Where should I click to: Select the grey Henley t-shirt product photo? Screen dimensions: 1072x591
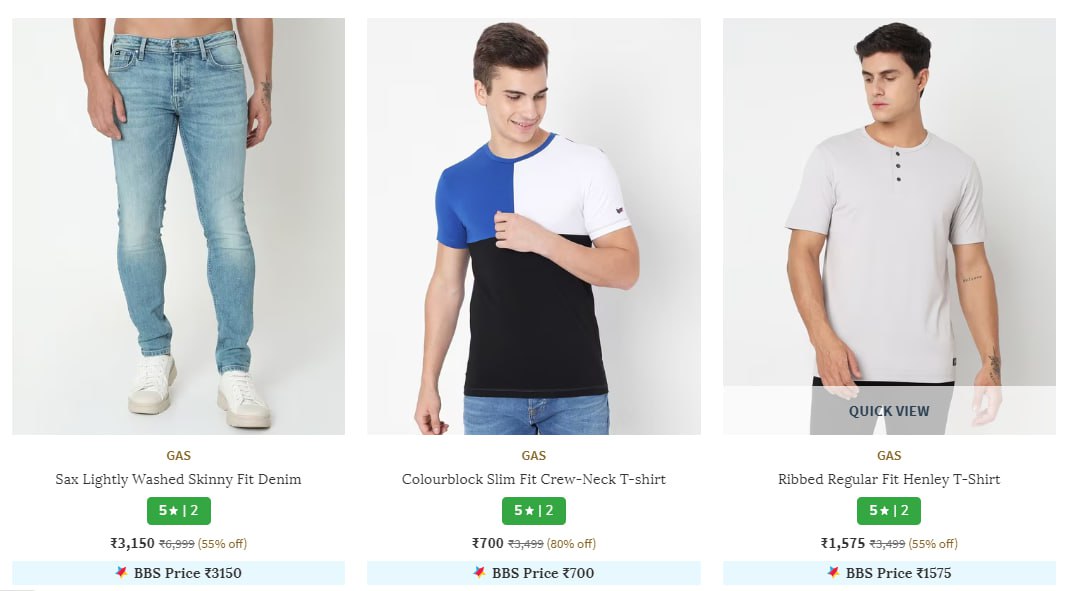coord(888,200)
